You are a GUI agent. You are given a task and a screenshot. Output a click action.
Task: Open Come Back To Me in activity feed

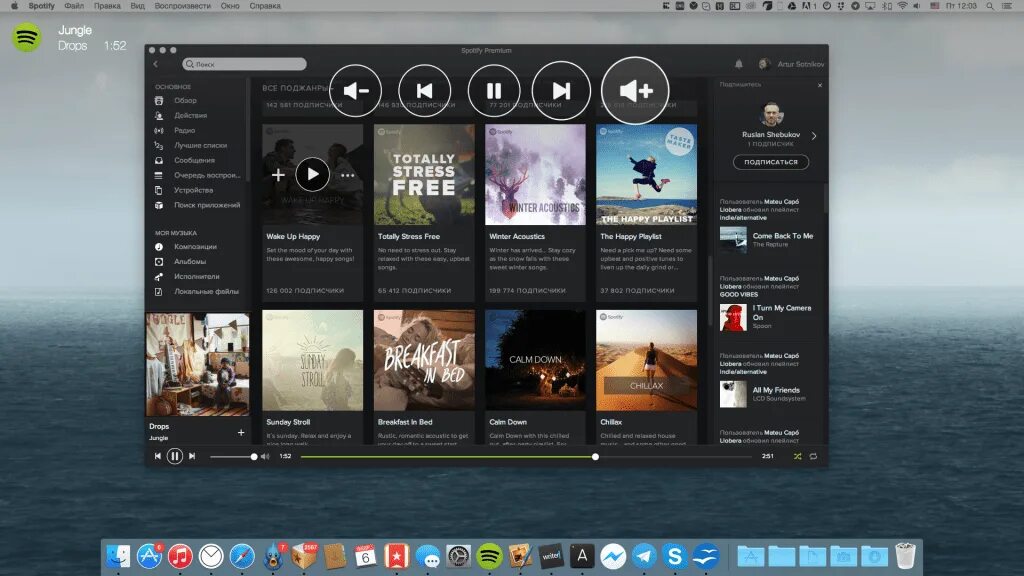[x=782, y=236]
